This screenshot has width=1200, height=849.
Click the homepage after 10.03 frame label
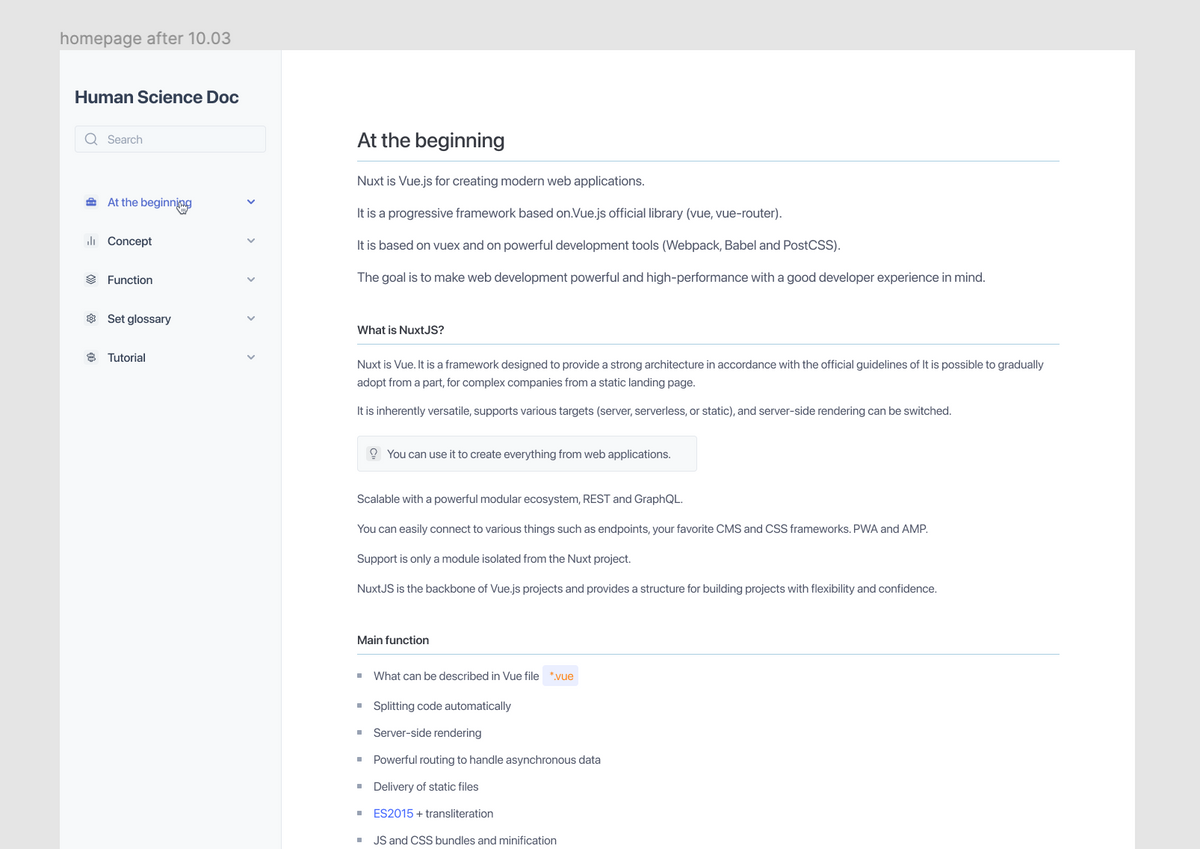[145, 39]
